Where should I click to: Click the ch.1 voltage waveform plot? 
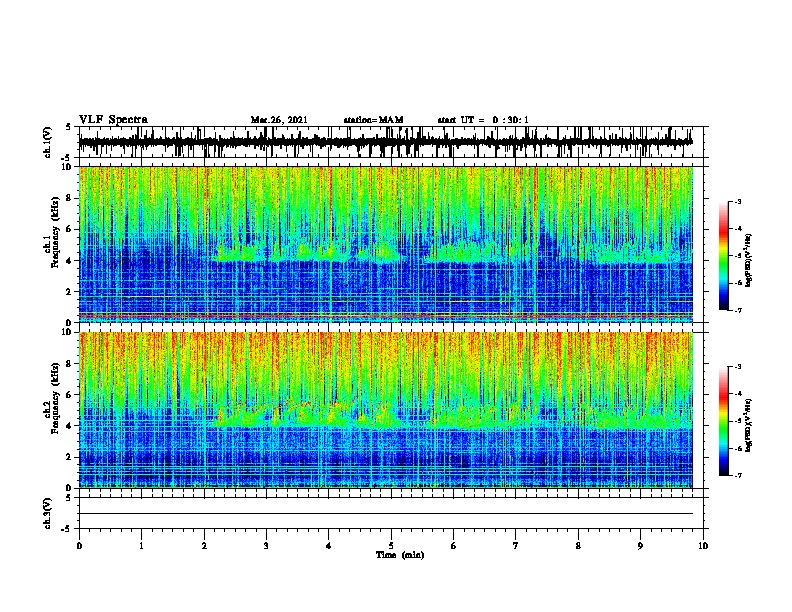(x=386, y=142)
